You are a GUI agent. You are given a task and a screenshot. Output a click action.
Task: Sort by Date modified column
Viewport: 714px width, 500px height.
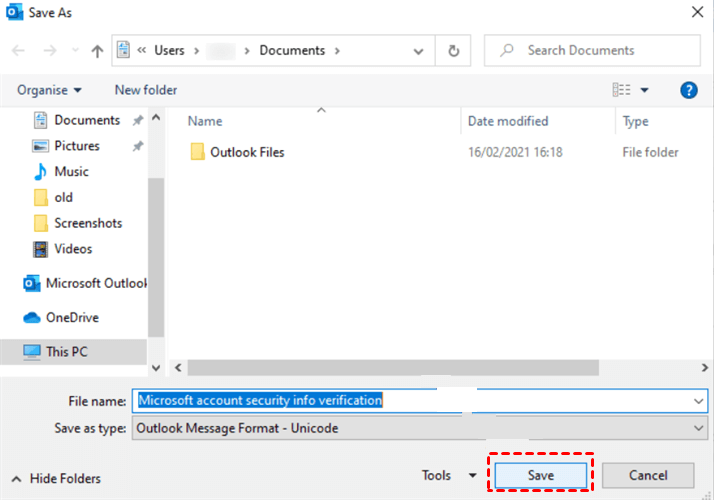tap(508, 121)
